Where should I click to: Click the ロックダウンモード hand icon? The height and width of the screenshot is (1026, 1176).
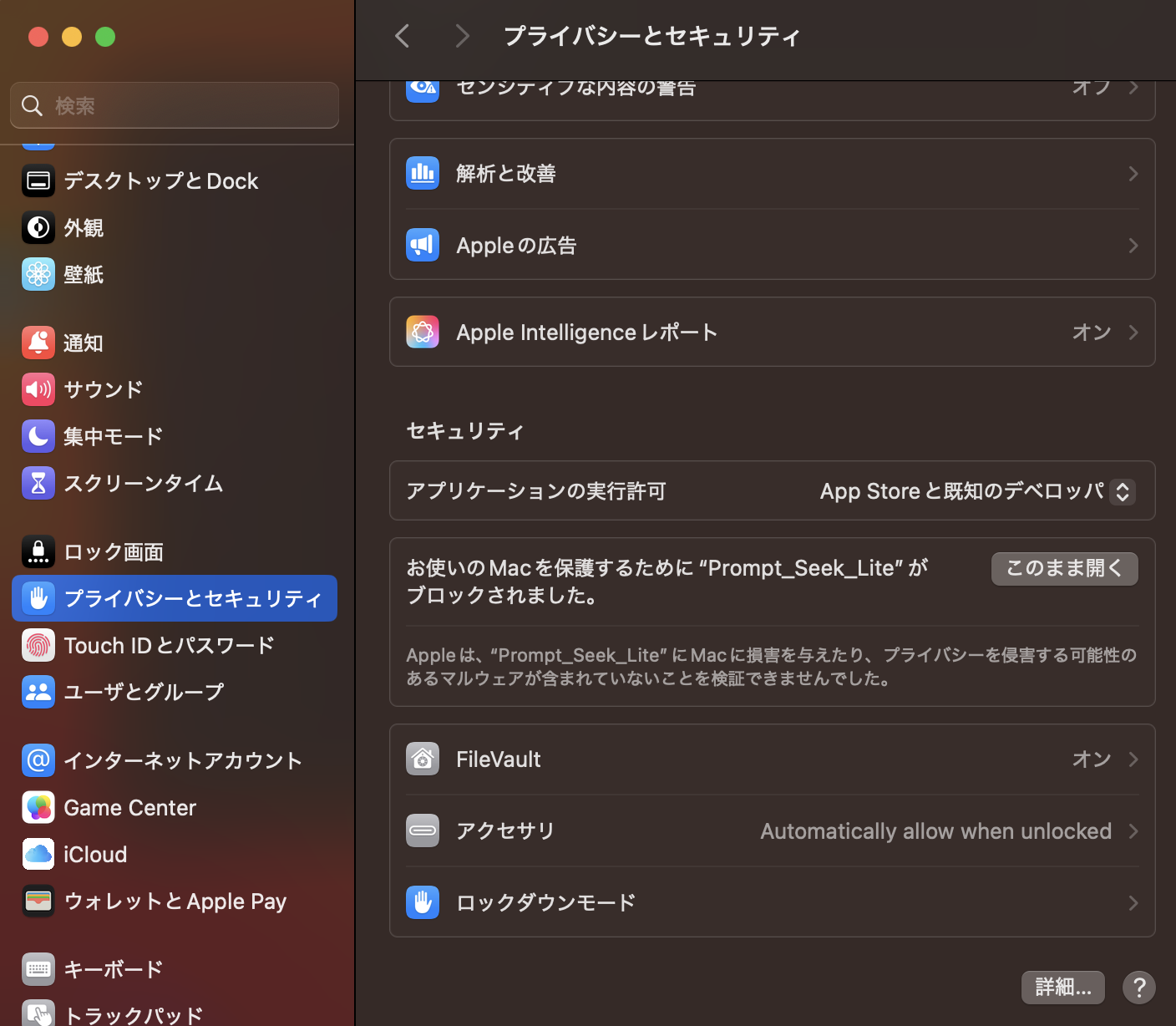423,902
